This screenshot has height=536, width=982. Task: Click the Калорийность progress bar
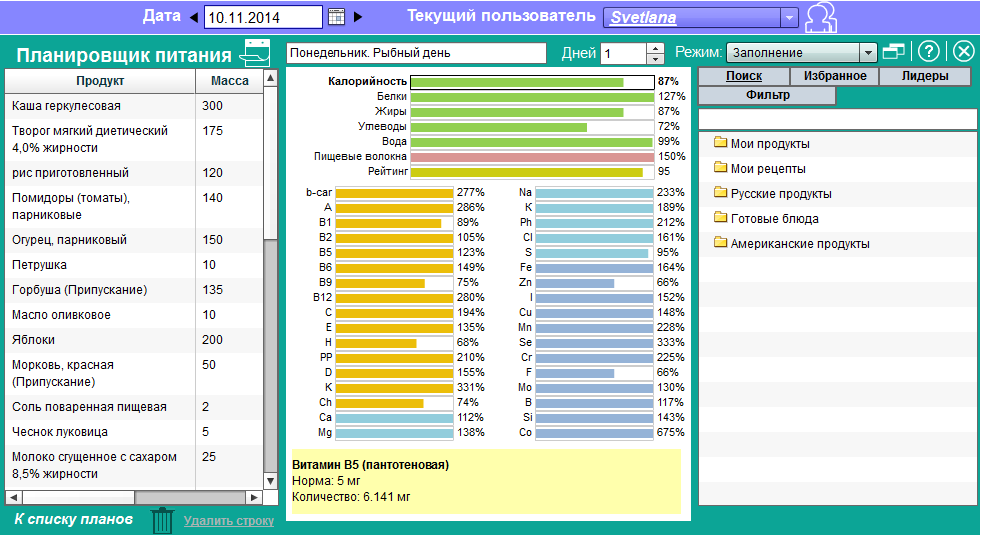tap(532, 82)
